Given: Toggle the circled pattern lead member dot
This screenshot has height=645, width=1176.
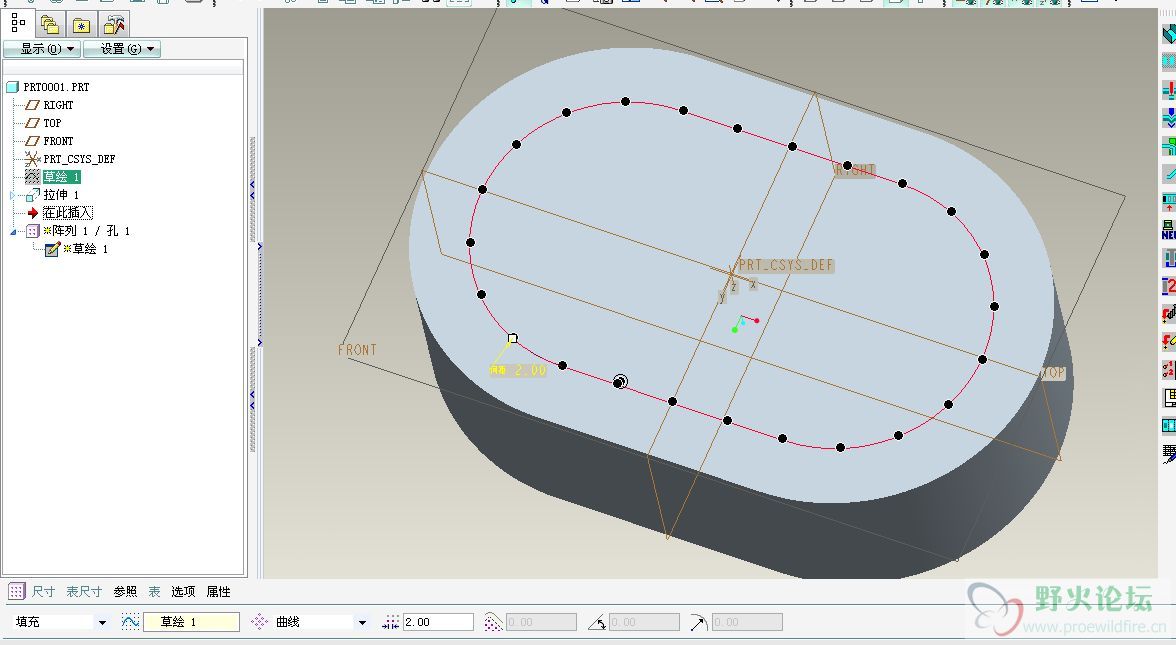Looking at the screenshot, I should coord(620,382).
